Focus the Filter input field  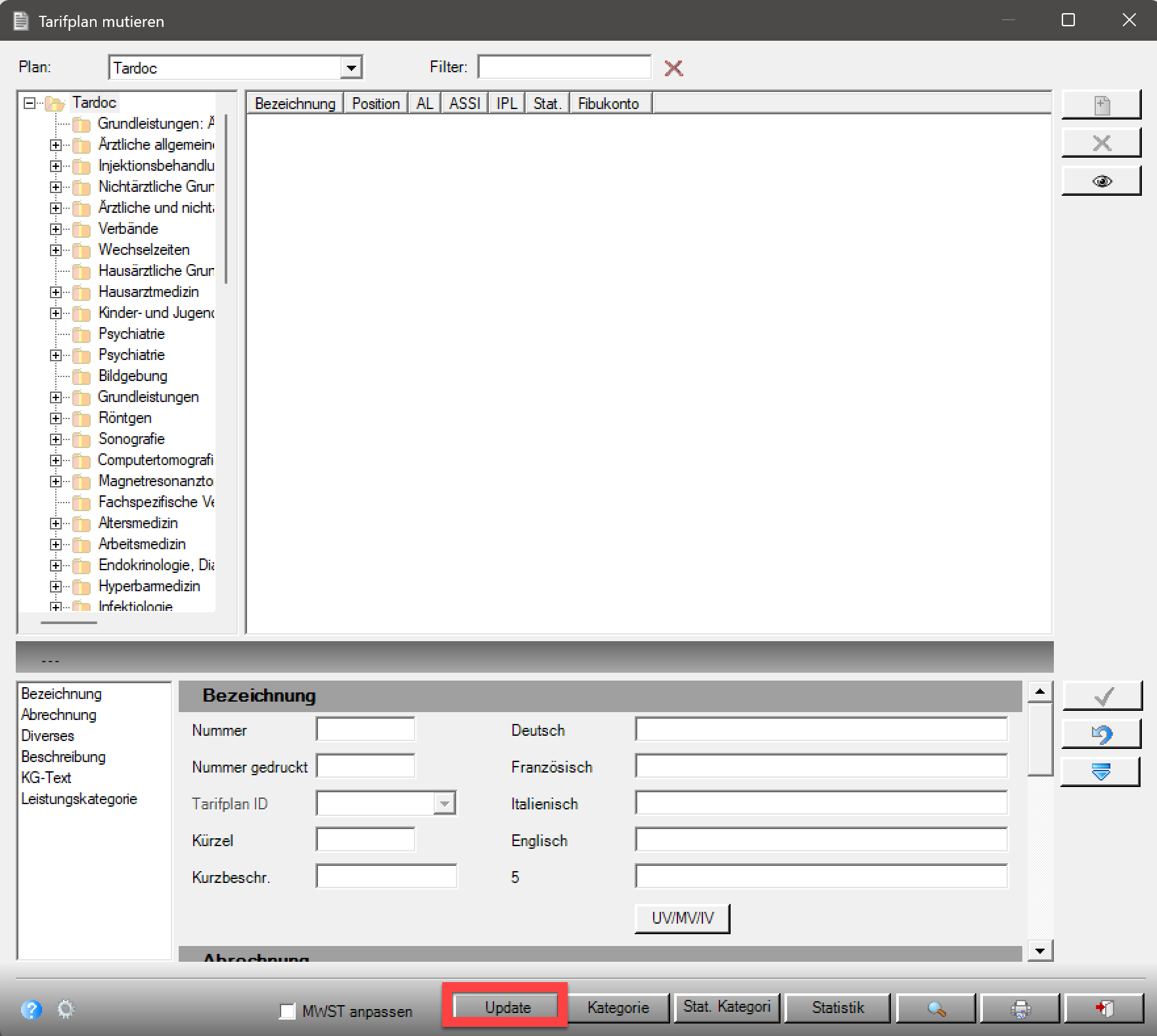[x=564, y=67]
